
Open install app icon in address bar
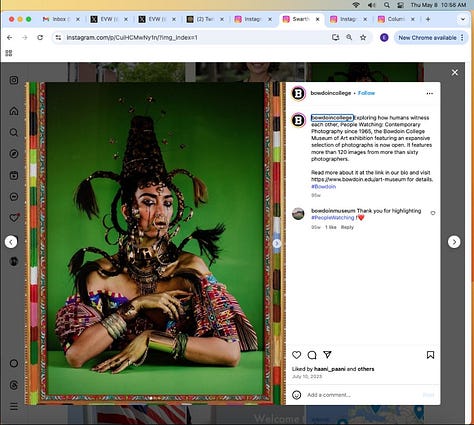tap(335, 38)
